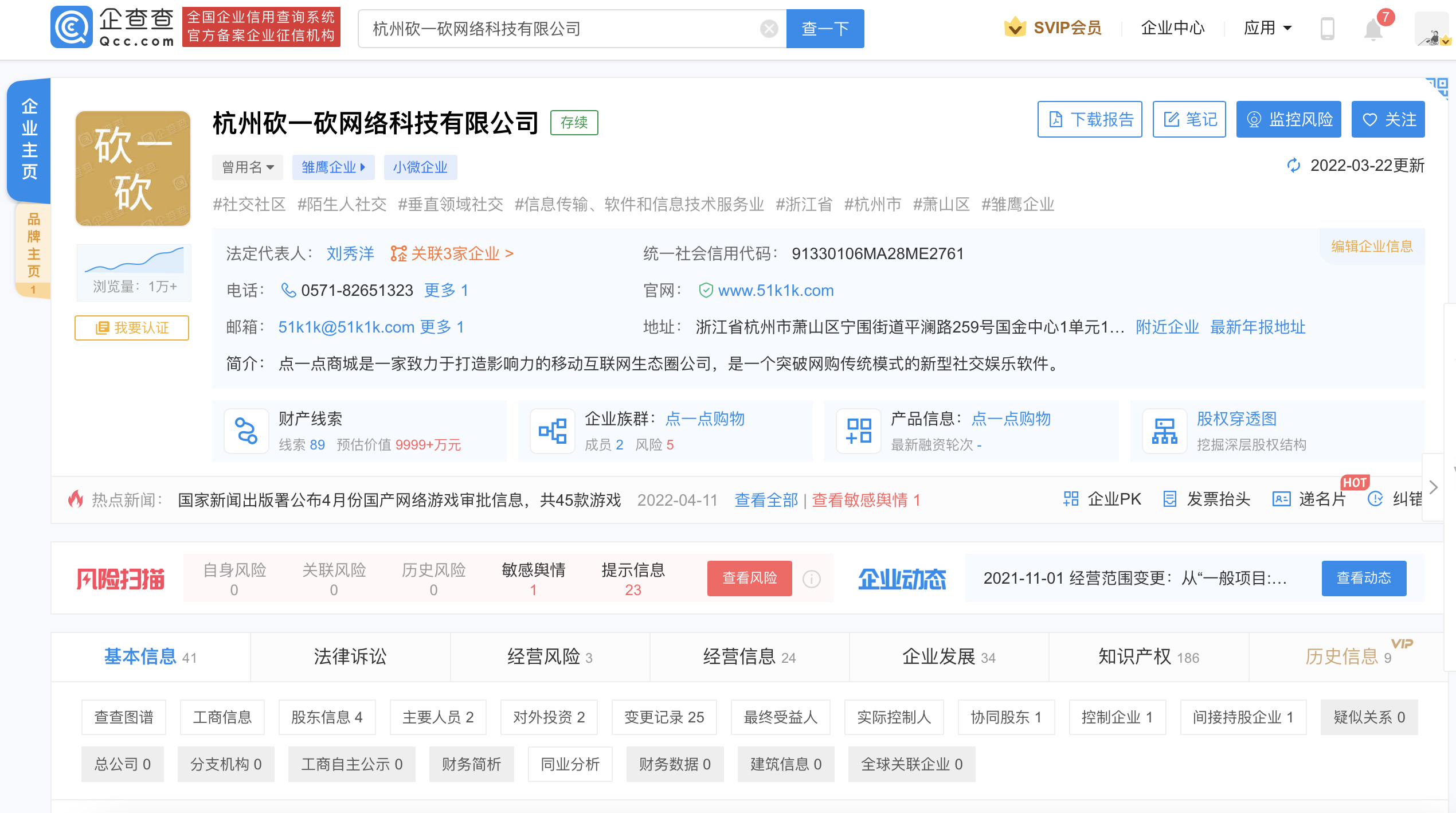This screenshot has height=813, width=1456.
Task: Open 企业PK tool
Action: 1102,499
